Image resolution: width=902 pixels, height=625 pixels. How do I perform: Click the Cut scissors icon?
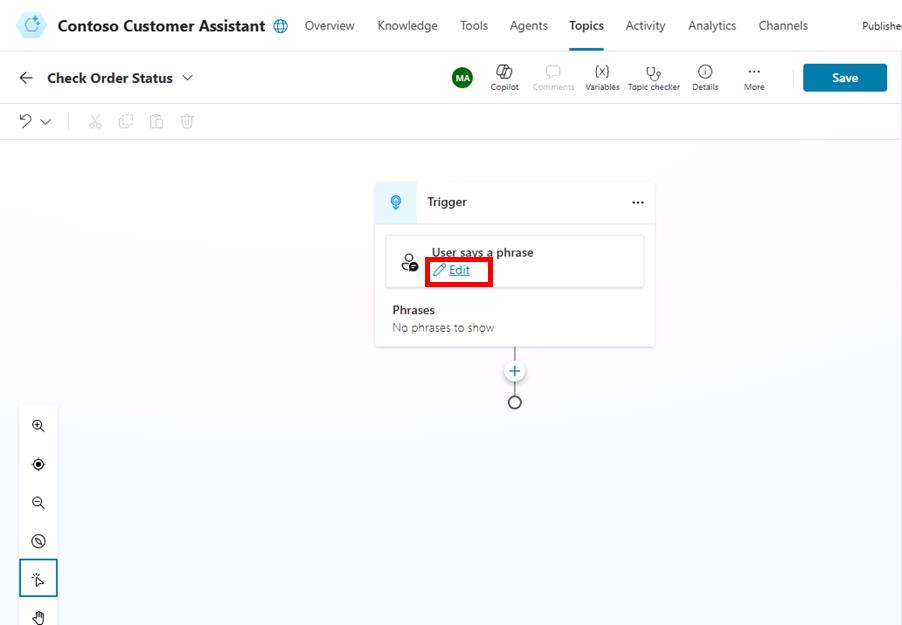coord(95,121)
